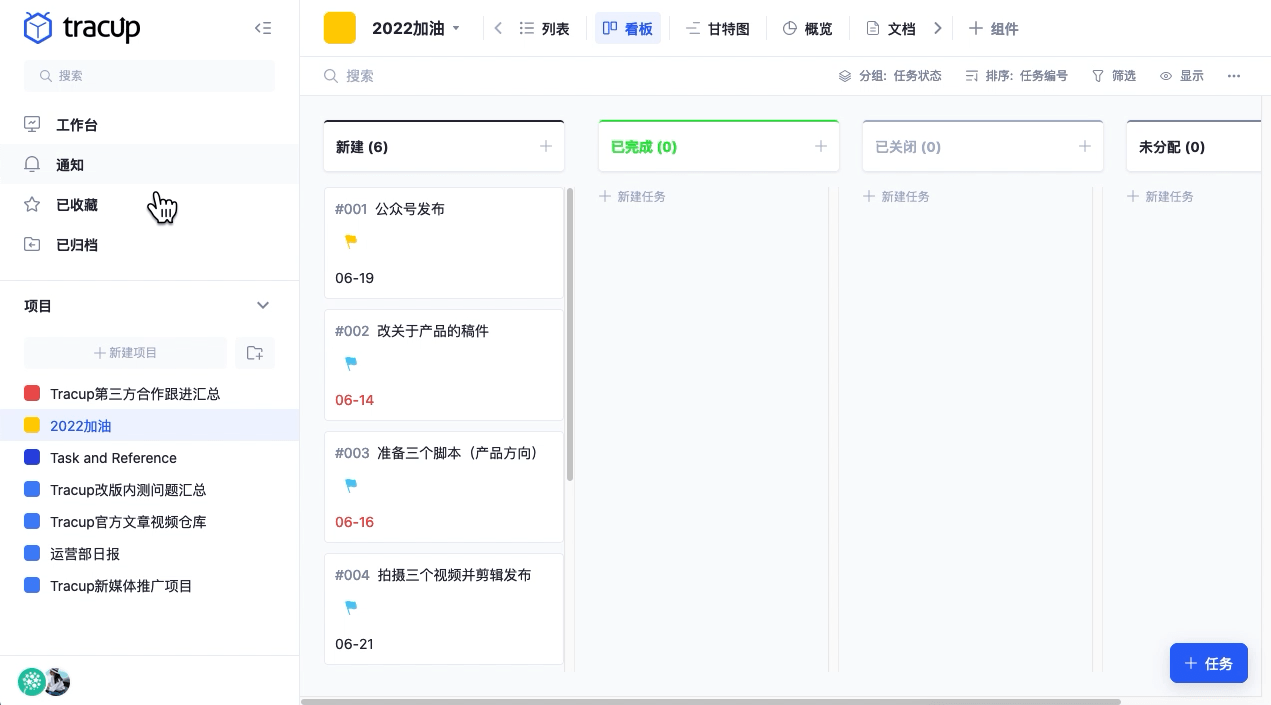Open favorites via the 已收藏 star icon
This screenshot has height=705, width=1271.
31,204
